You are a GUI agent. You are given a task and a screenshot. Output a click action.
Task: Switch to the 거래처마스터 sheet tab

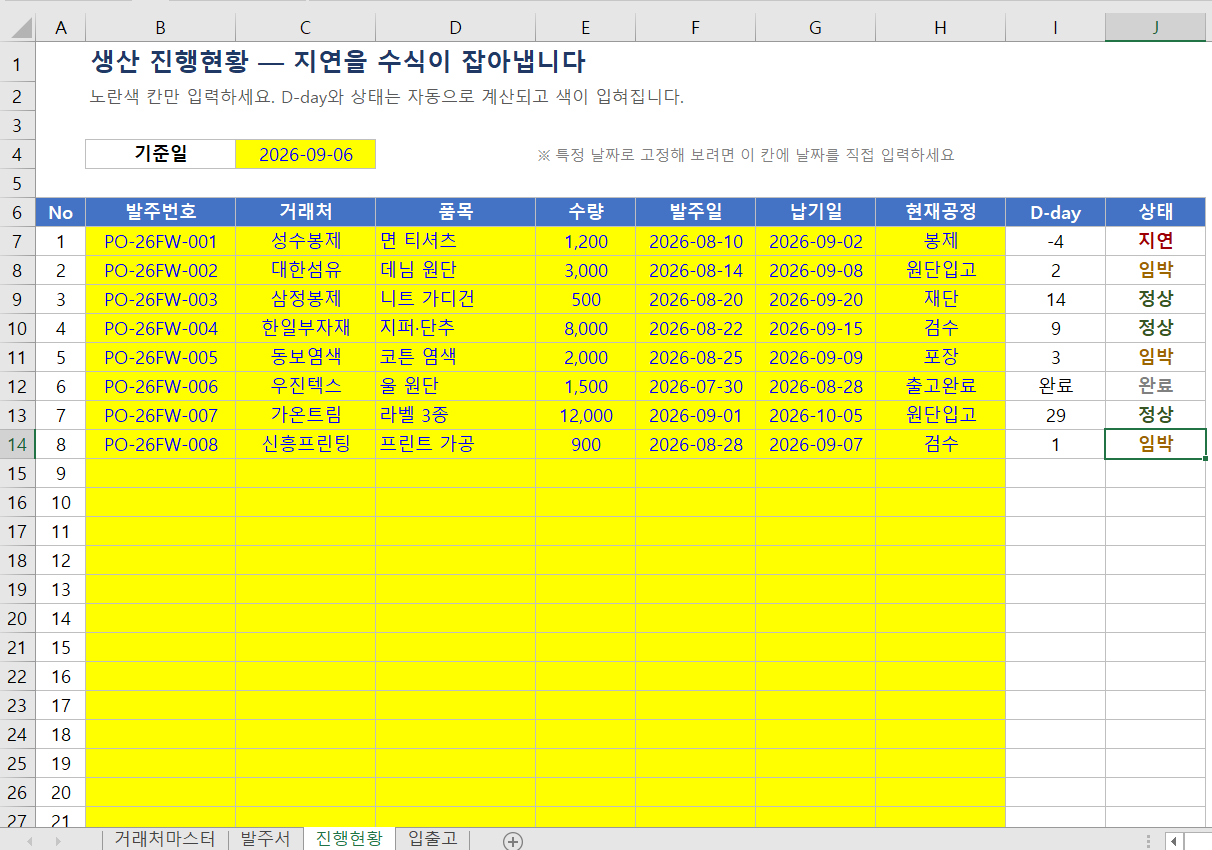(x=165, y=839)
